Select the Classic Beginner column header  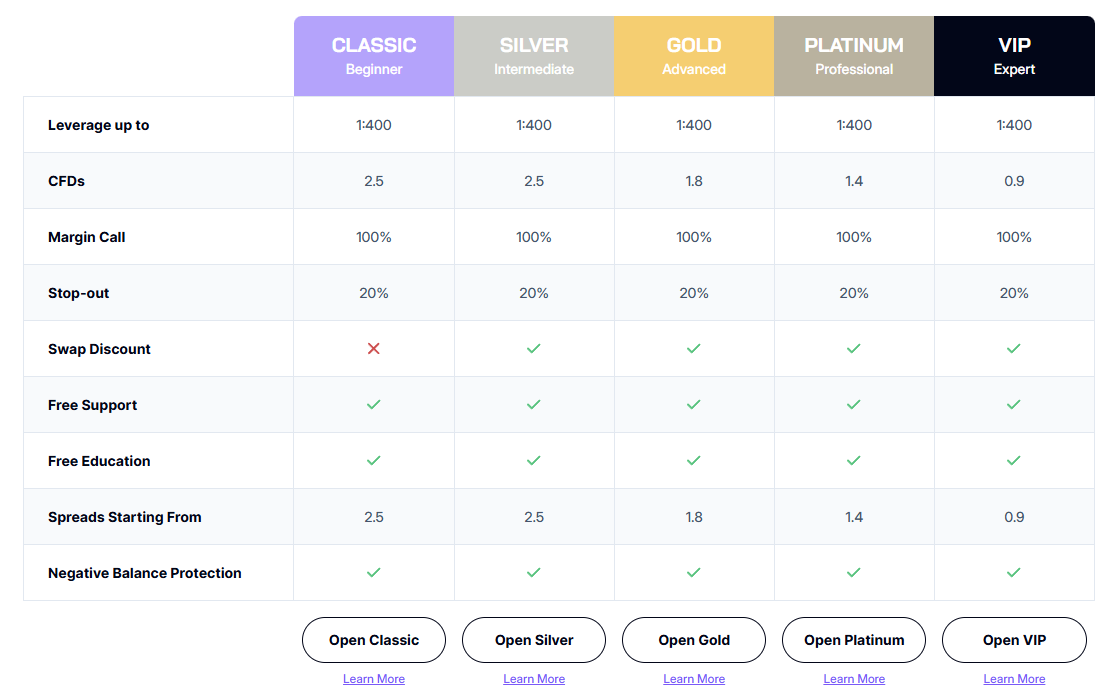(x=374, y=56)
